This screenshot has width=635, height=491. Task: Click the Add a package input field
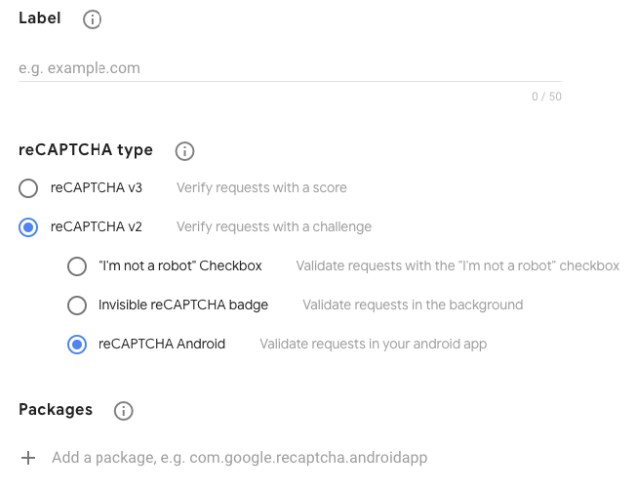click(240, 458)
